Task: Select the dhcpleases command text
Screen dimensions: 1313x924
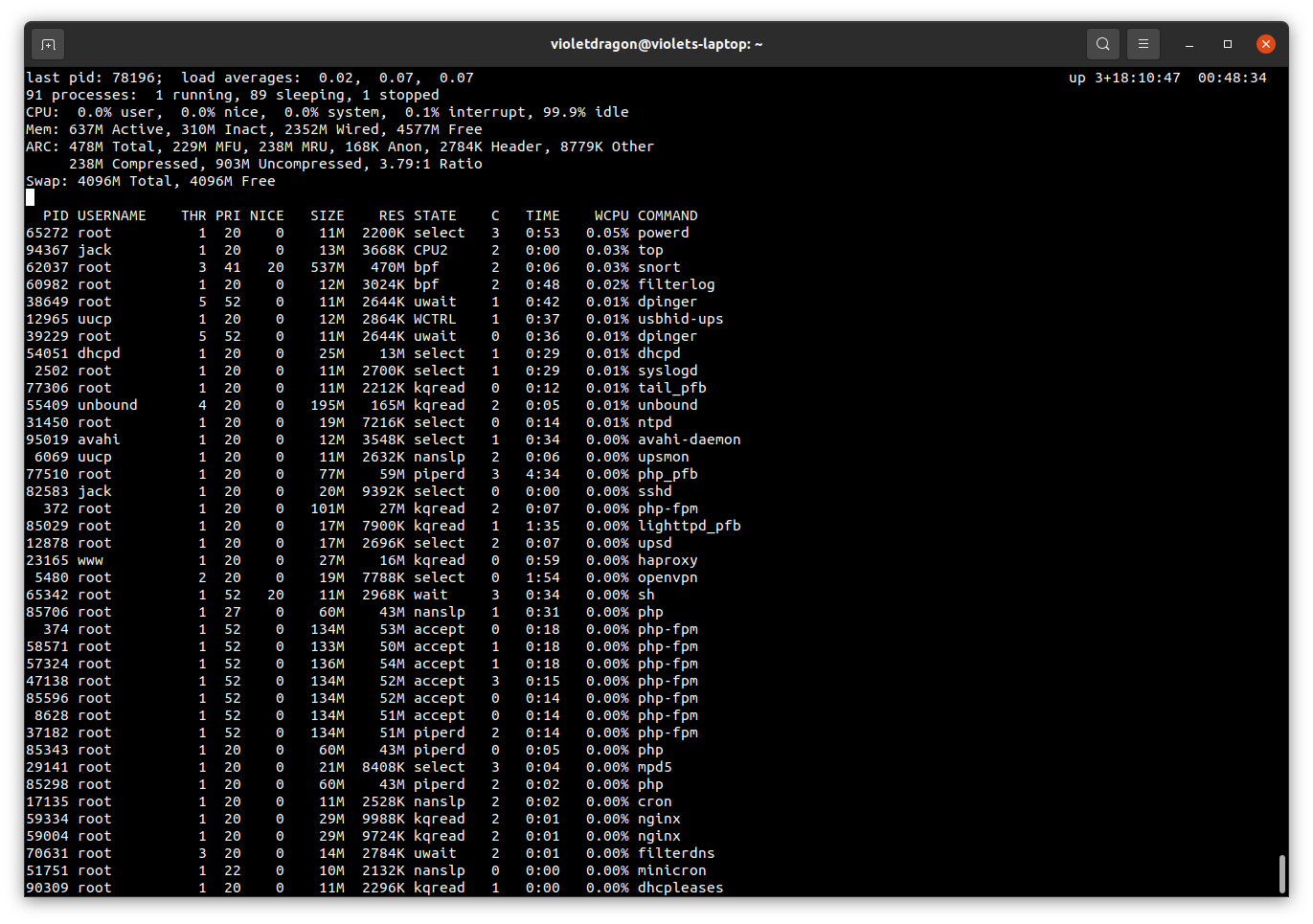Action: pos(681,888)
